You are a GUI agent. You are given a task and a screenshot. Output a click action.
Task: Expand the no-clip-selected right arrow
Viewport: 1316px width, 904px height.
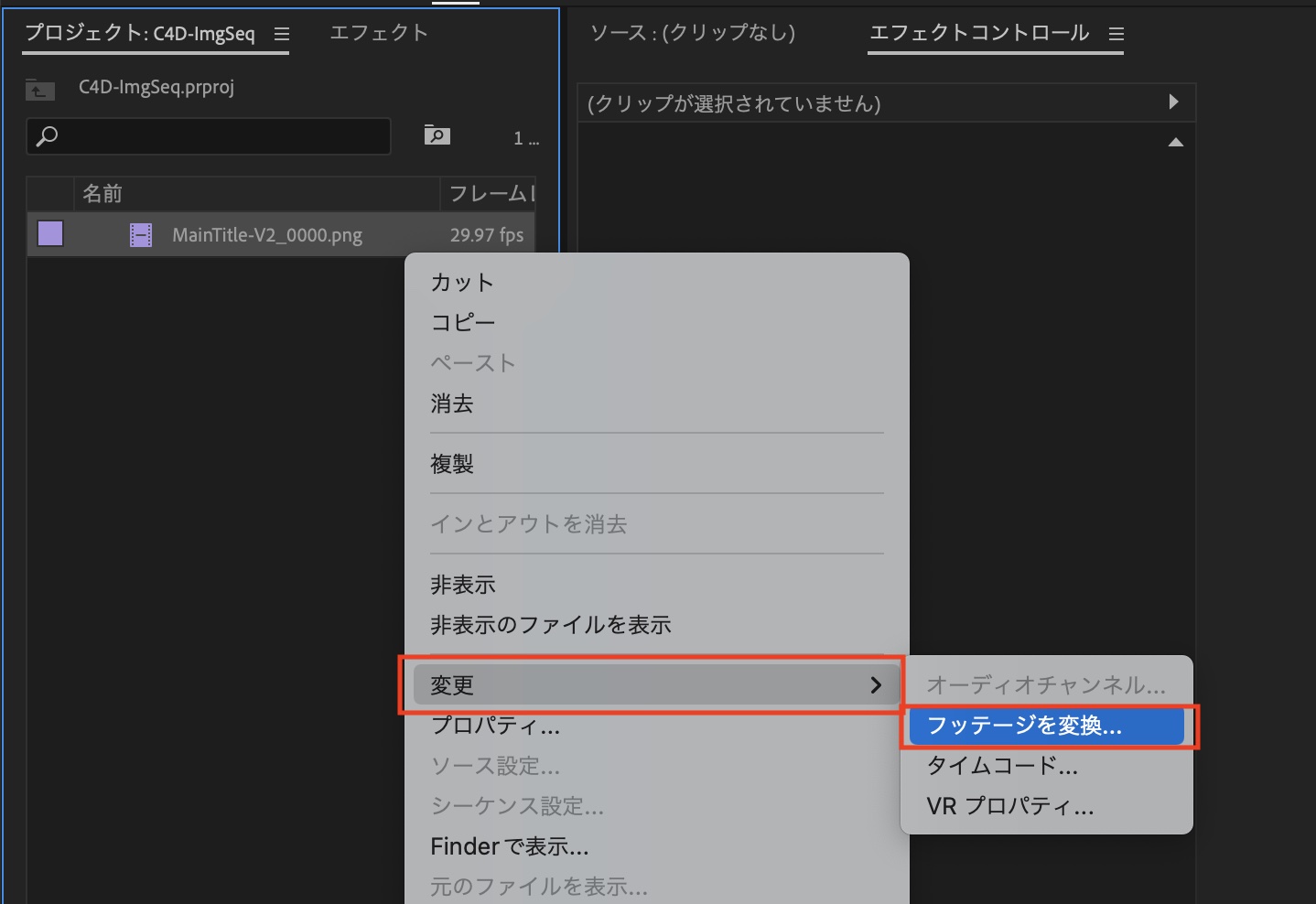(x=1173, y=102)
